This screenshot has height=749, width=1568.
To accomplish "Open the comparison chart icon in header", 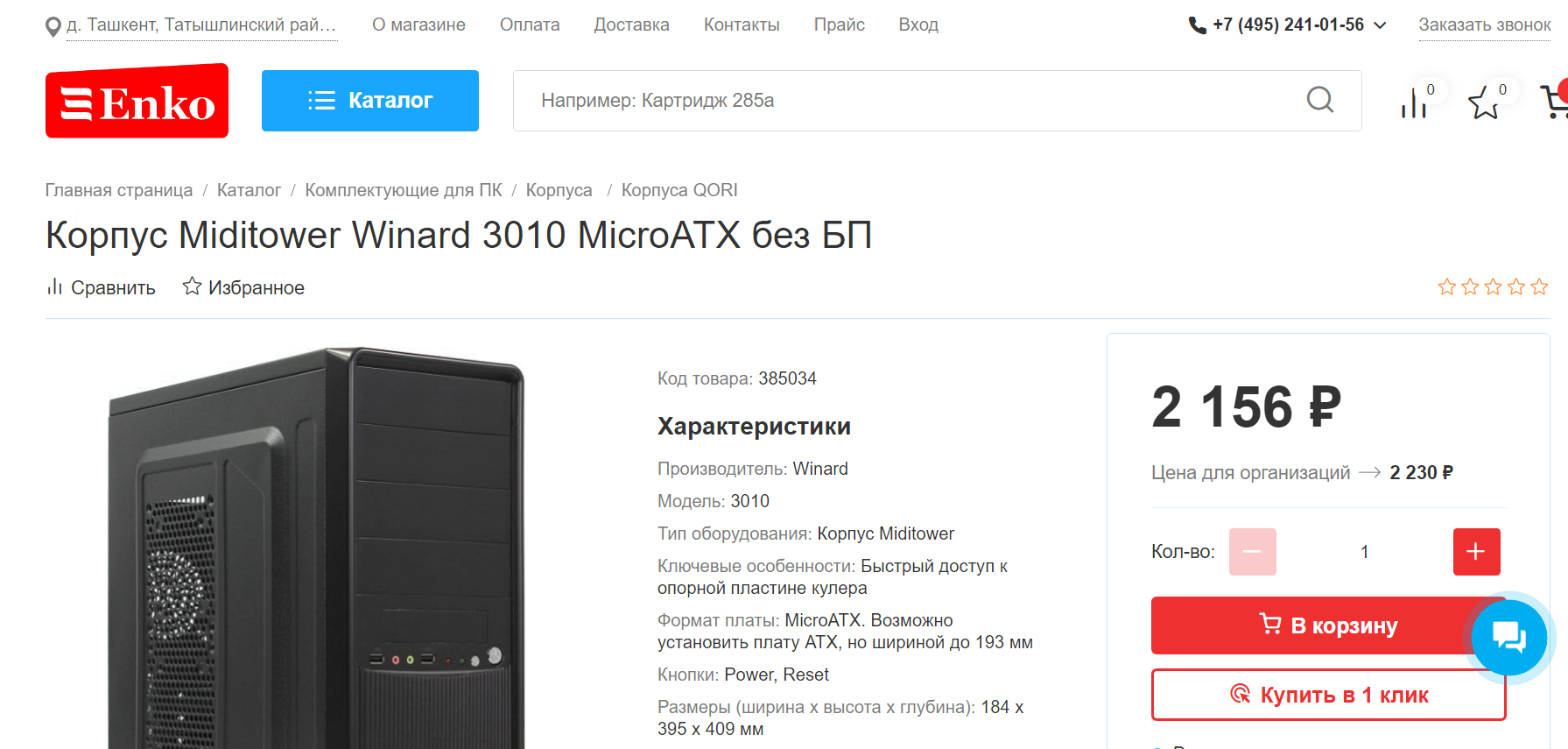I will click(x=1413, y=103).
